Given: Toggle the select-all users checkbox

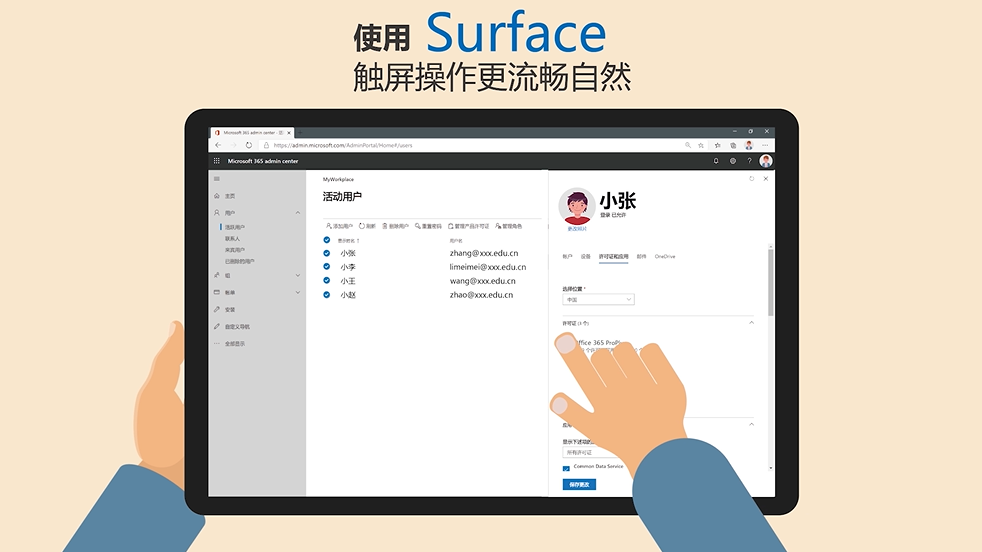Looking at the screenshot, I should [x=326, y=240].
